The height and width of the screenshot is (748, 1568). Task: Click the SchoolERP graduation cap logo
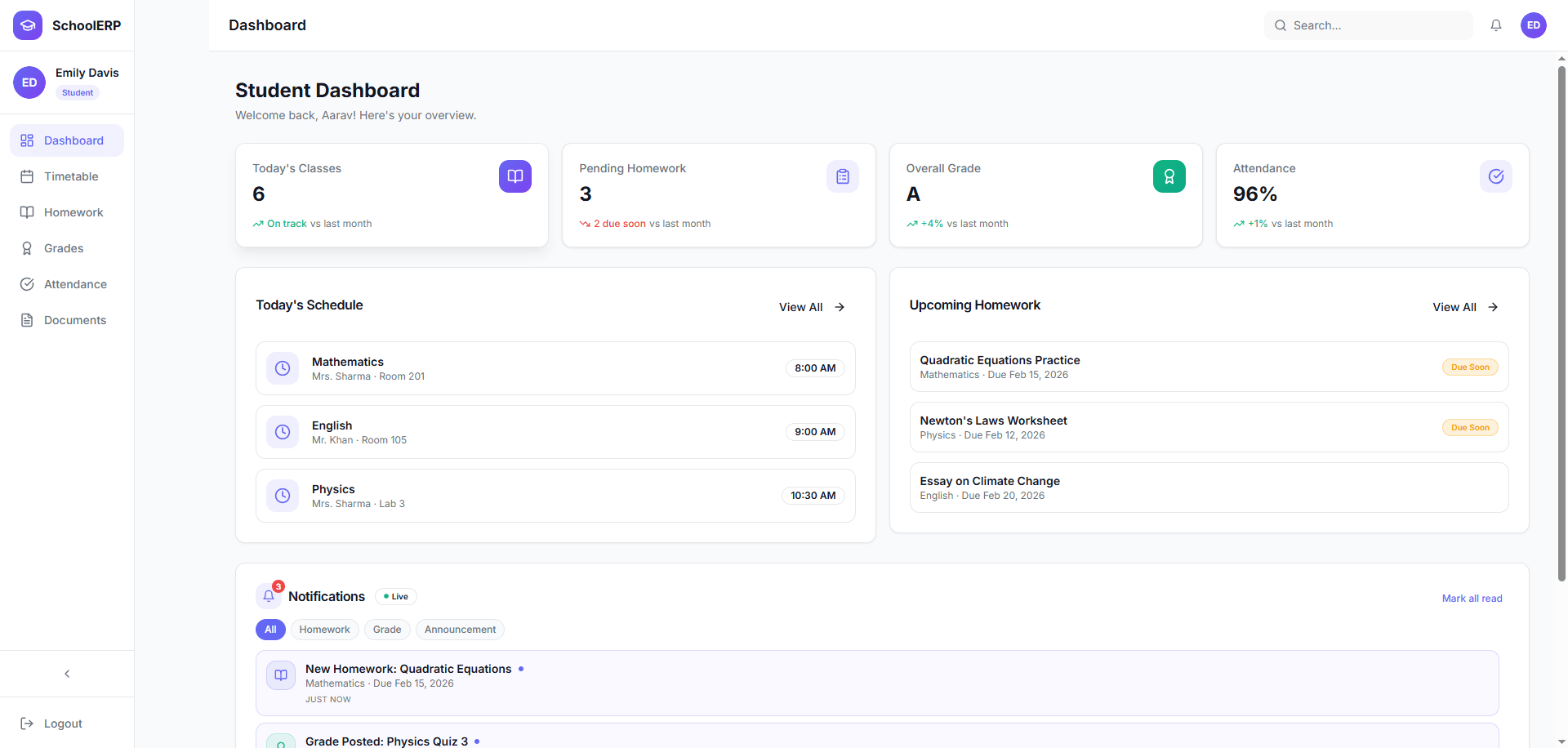point(28,25)
